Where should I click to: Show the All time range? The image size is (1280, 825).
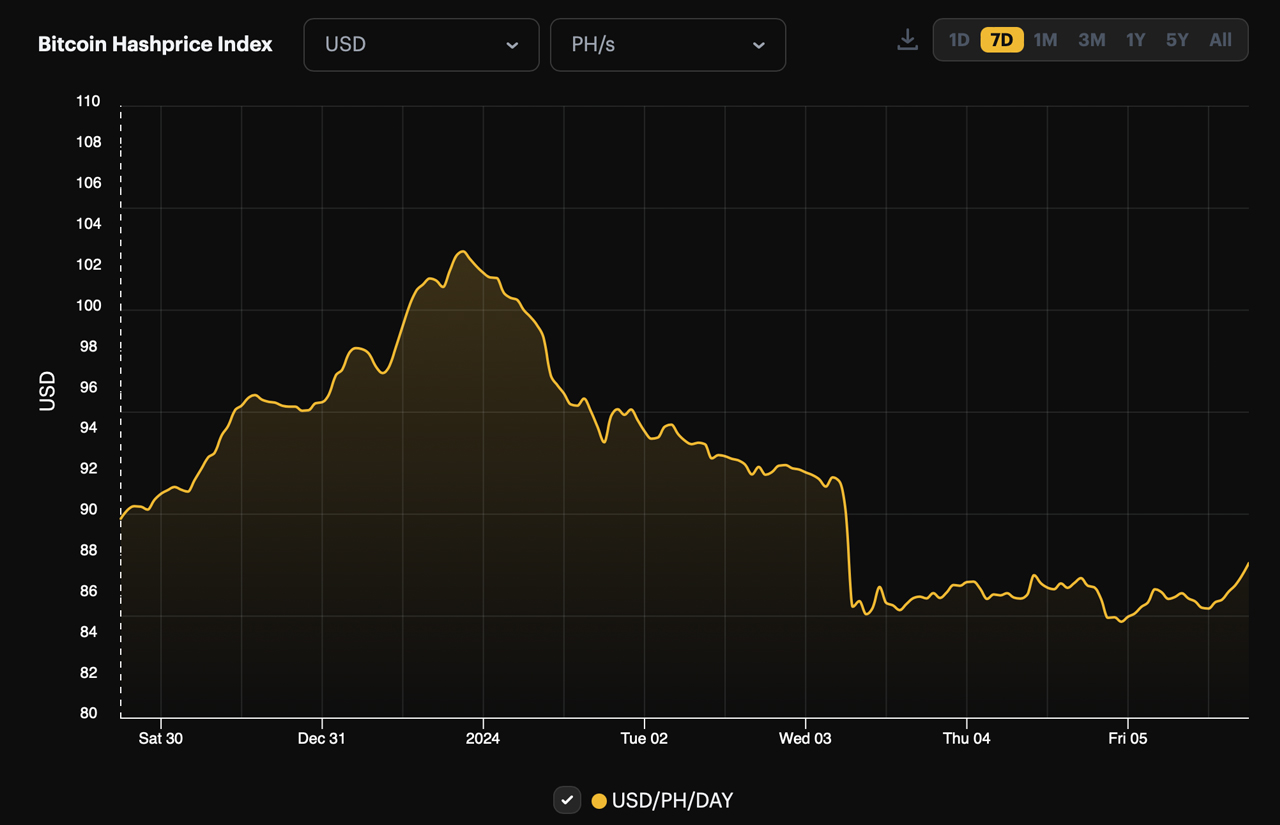(1220, 39)
